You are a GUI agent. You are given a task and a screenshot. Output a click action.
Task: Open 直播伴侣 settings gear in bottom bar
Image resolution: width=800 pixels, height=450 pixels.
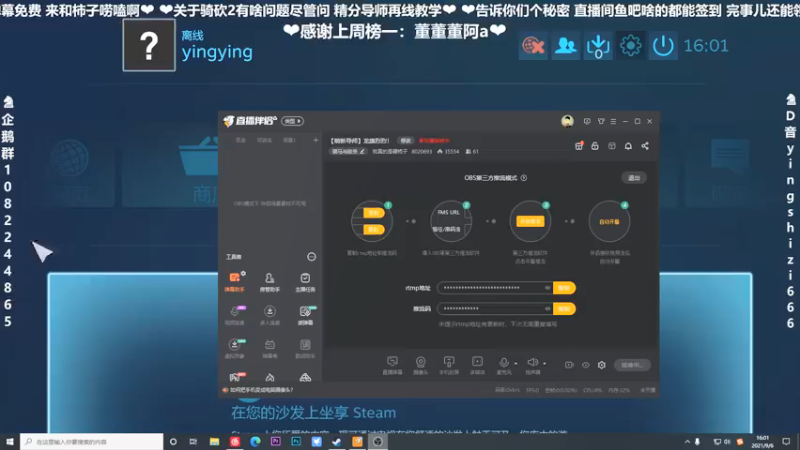point(602,365)
